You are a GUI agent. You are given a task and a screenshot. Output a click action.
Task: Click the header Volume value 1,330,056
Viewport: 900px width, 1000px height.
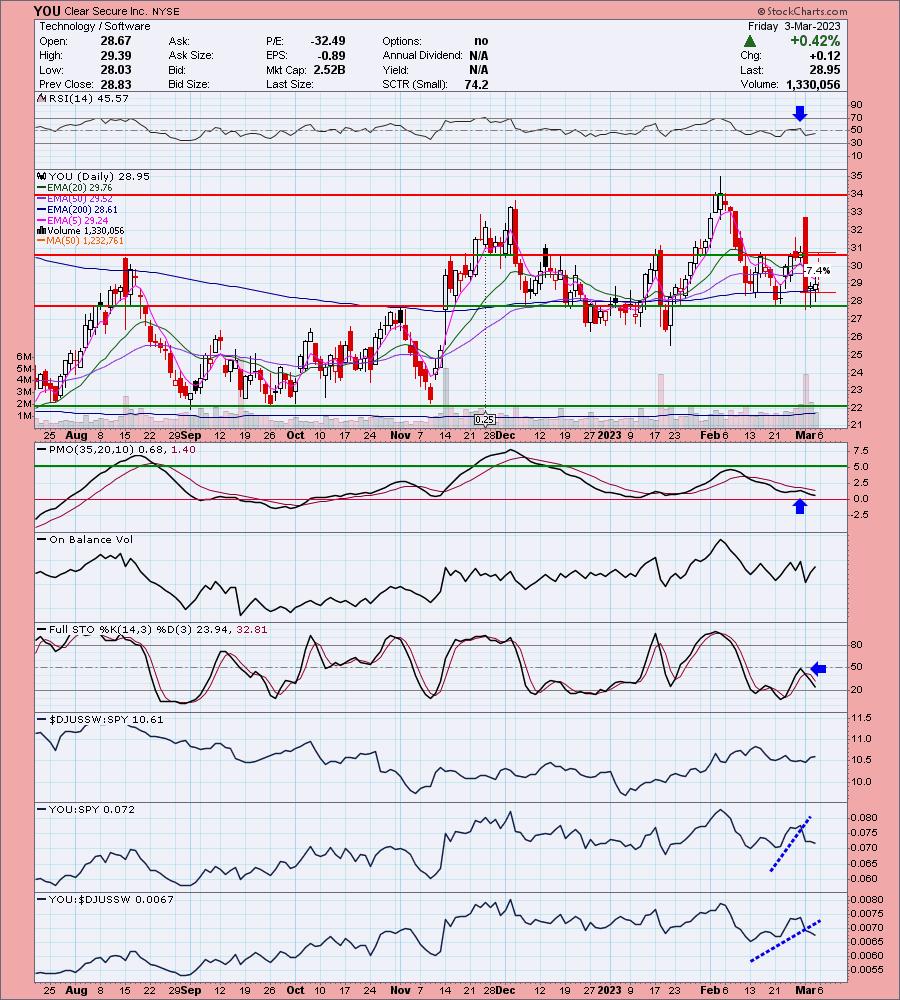point(813,84)
